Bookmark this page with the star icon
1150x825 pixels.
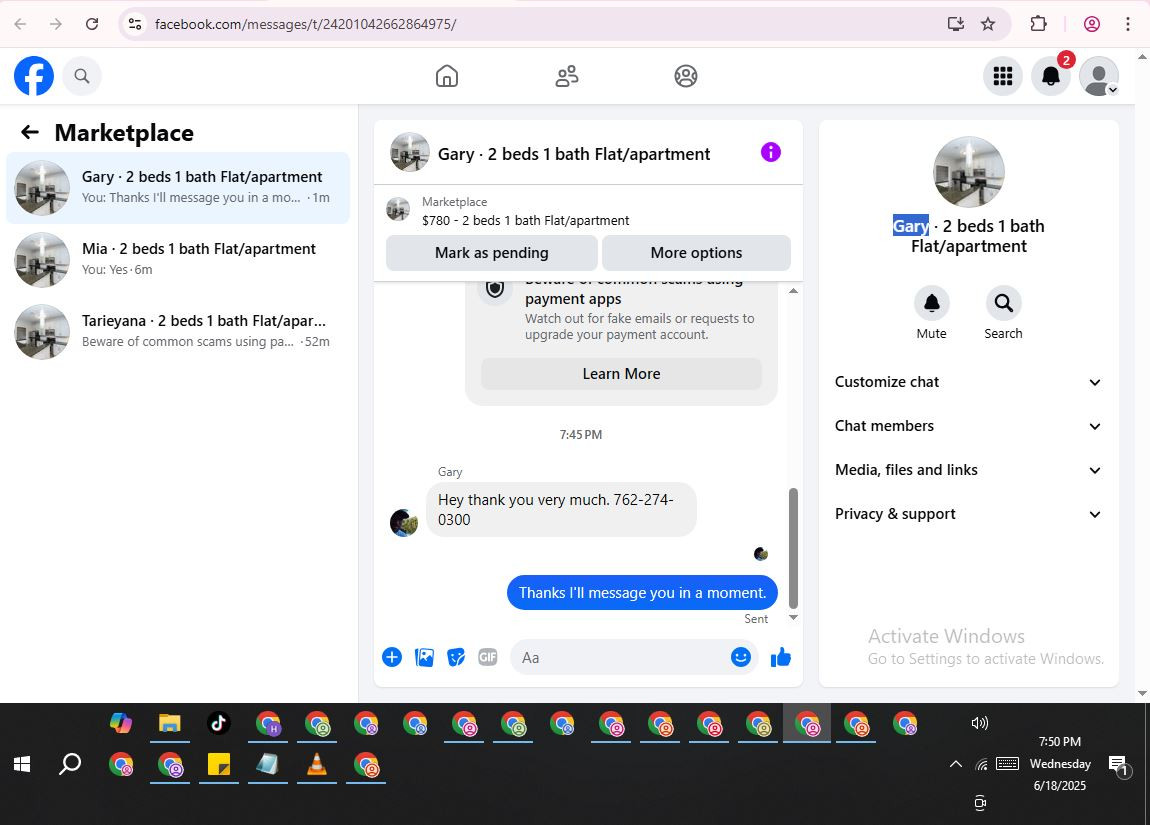pyautogui.click(x=988, y=24)
